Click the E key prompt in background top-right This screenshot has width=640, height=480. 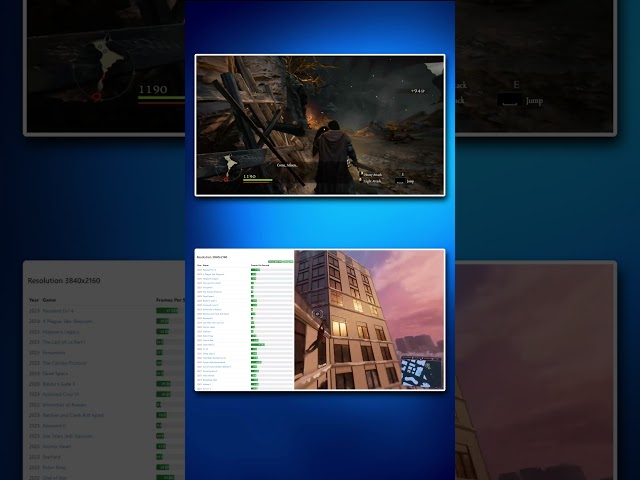point(516,84)
